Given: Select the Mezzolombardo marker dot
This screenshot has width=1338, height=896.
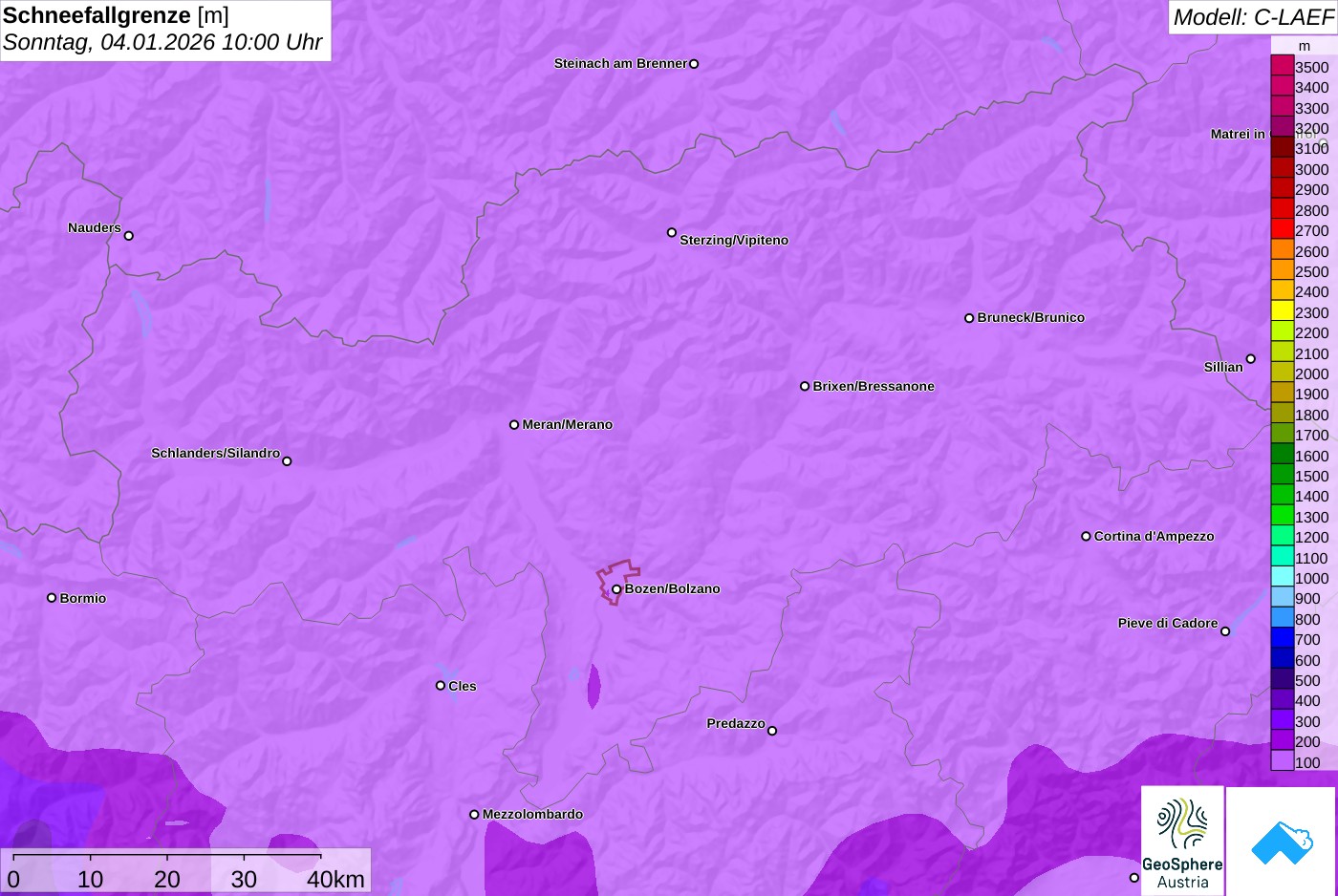Looking at the screenshot, I should click(x=474, y=815).
